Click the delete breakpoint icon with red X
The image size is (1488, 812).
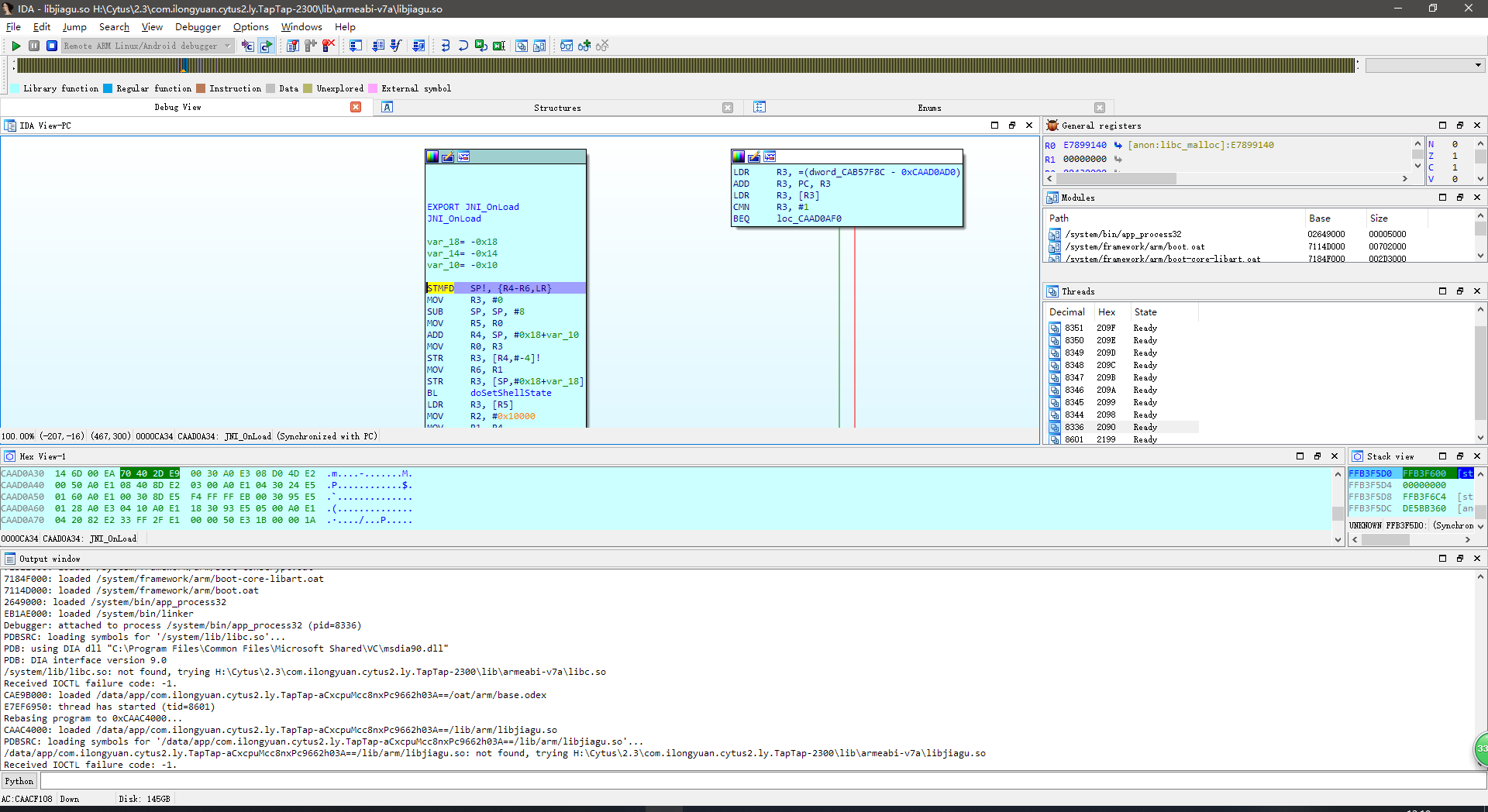(x=329, y=46)
